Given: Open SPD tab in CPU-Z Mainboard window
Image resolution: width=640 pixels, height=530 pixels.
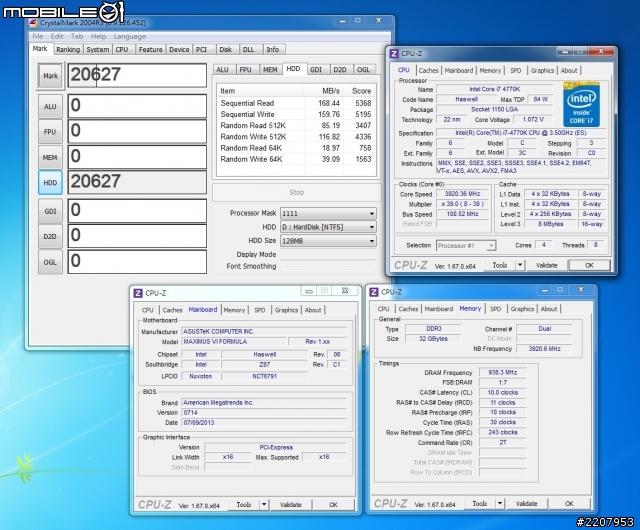Looking at the screenshot, I should tap(260, 310).
